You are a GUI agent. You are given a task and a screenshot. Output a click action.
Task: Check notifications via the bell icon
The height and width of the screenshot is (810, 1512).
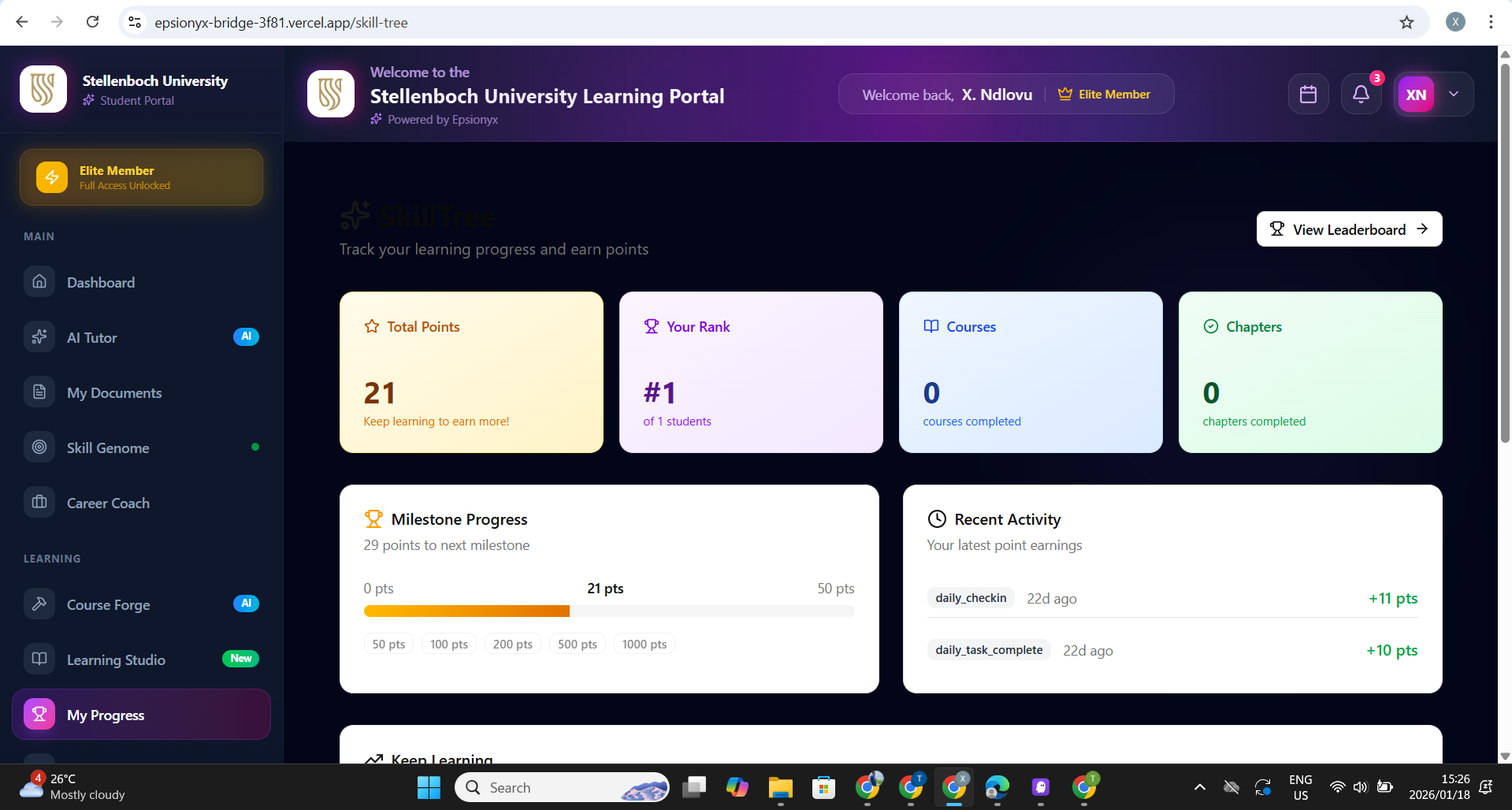pos(1361,95)
